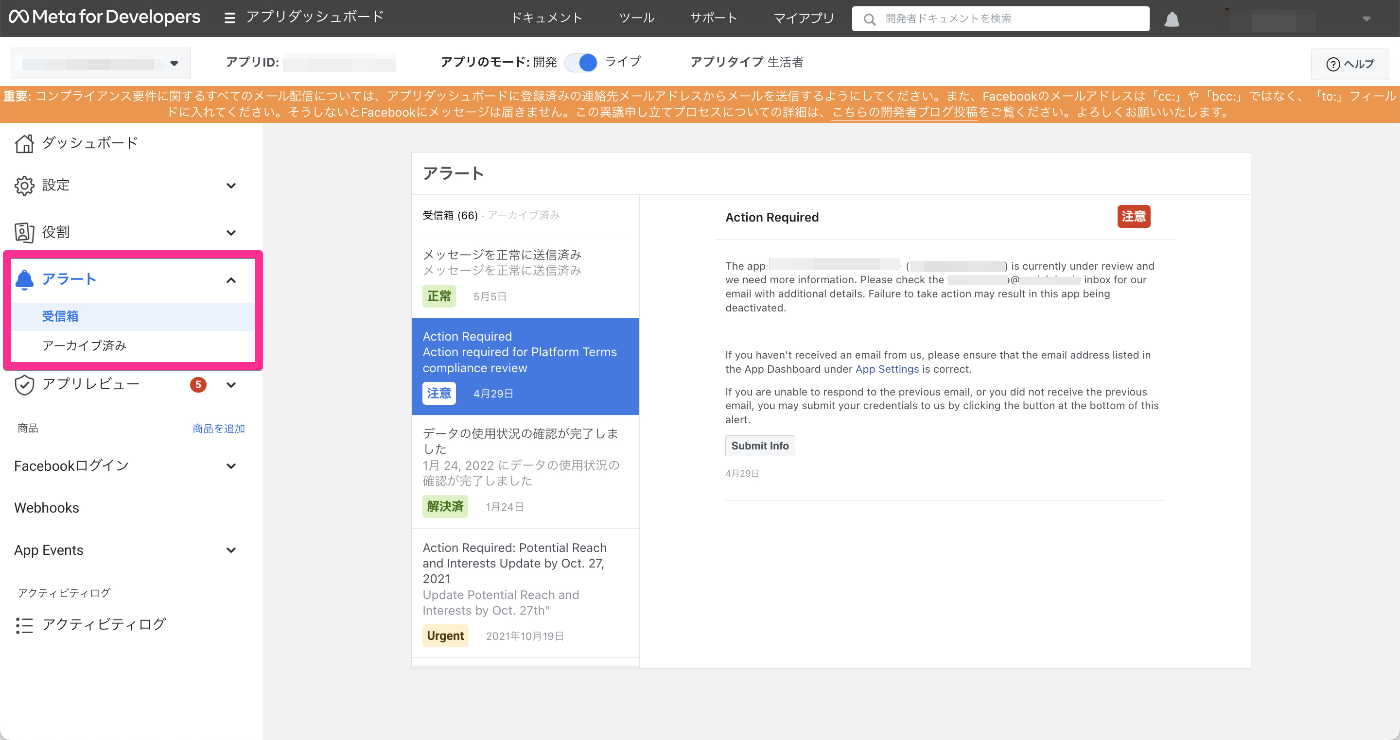Select アーカイブ済み in the sidebar

[84, 346]
